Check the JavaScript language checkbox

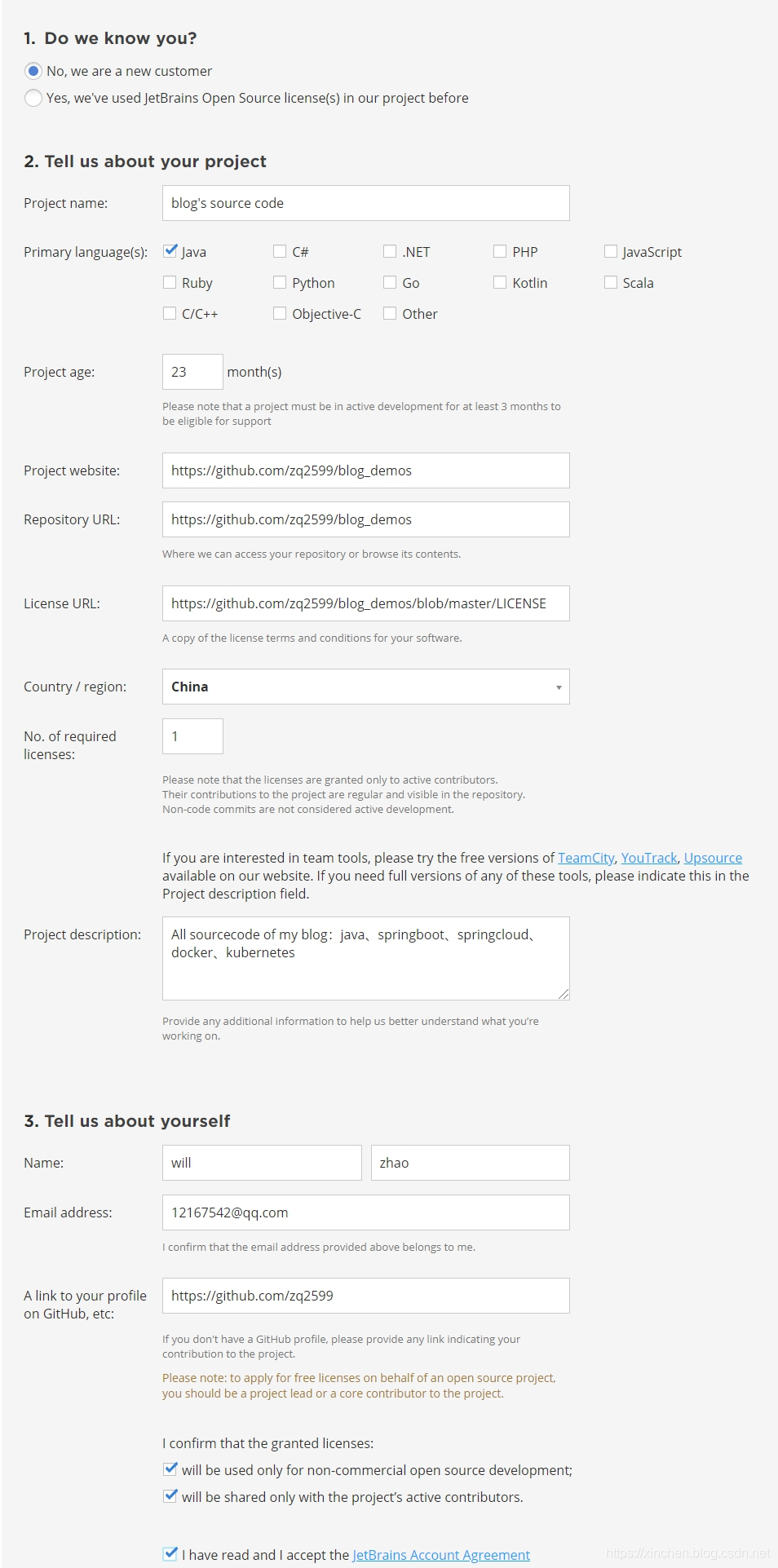[611, 251]
